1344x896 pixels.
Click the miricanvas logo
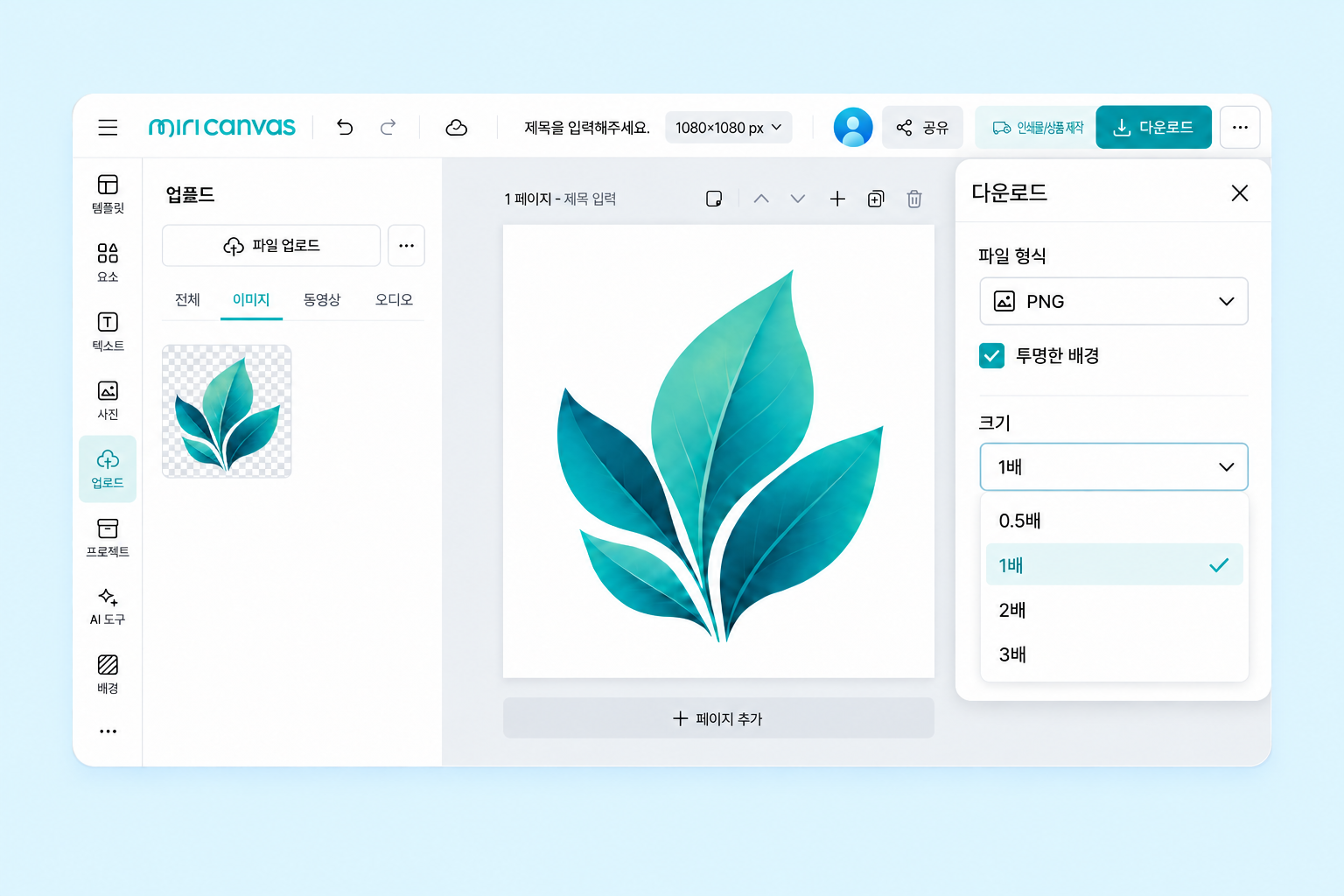222,128
